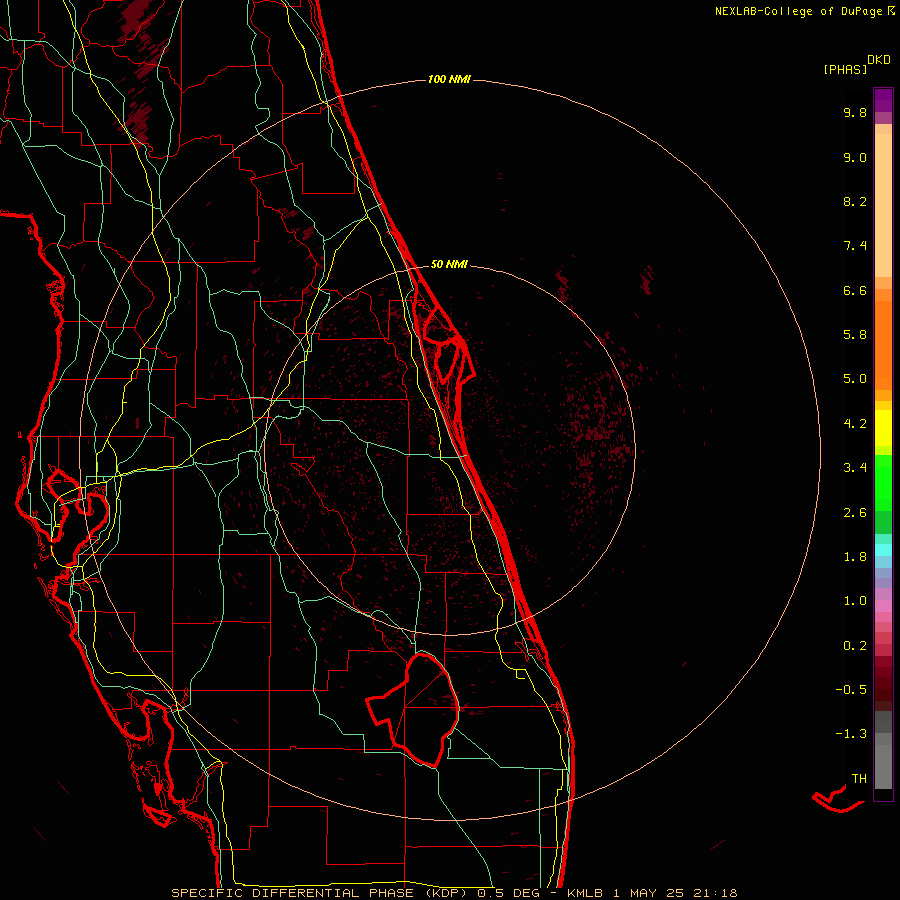Select the 6.6 value on the legend
900x900 pixels.
click(855, 290)
